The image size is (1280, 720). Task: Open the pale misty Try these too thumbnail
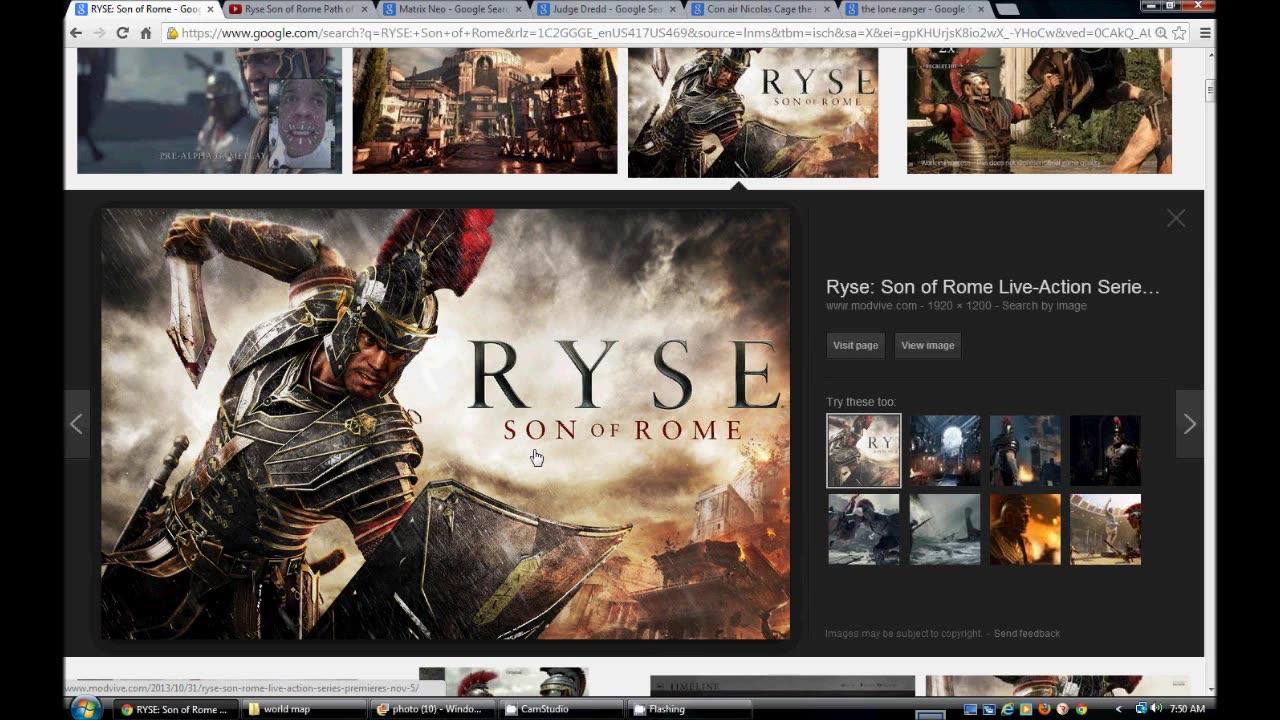(x=945, y=529)
